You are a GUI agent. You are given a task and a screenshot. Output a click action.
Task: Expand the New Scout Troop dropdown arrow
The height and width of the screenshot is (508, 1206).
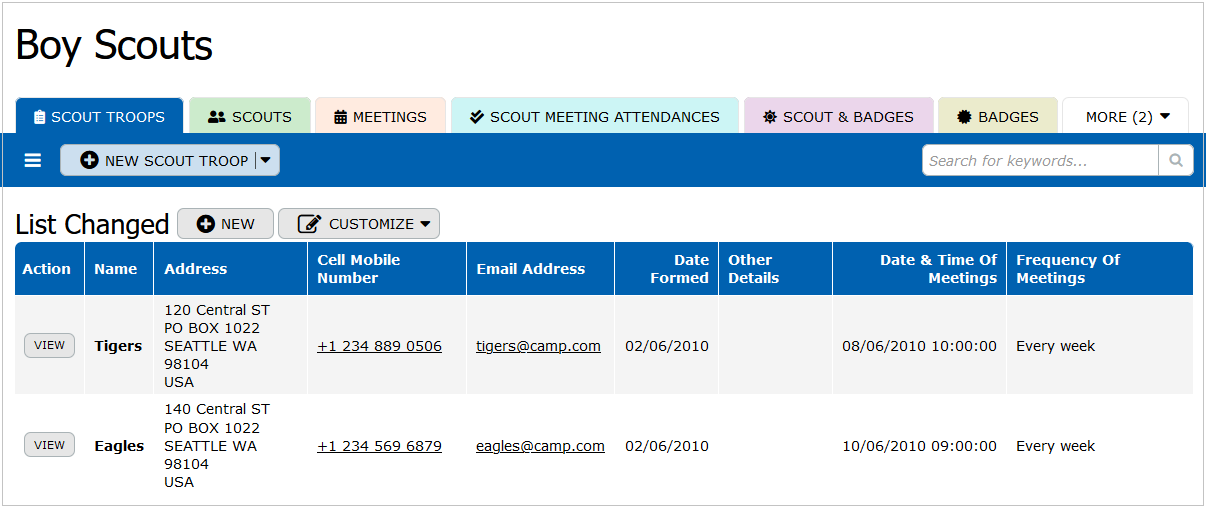[266, 160]
